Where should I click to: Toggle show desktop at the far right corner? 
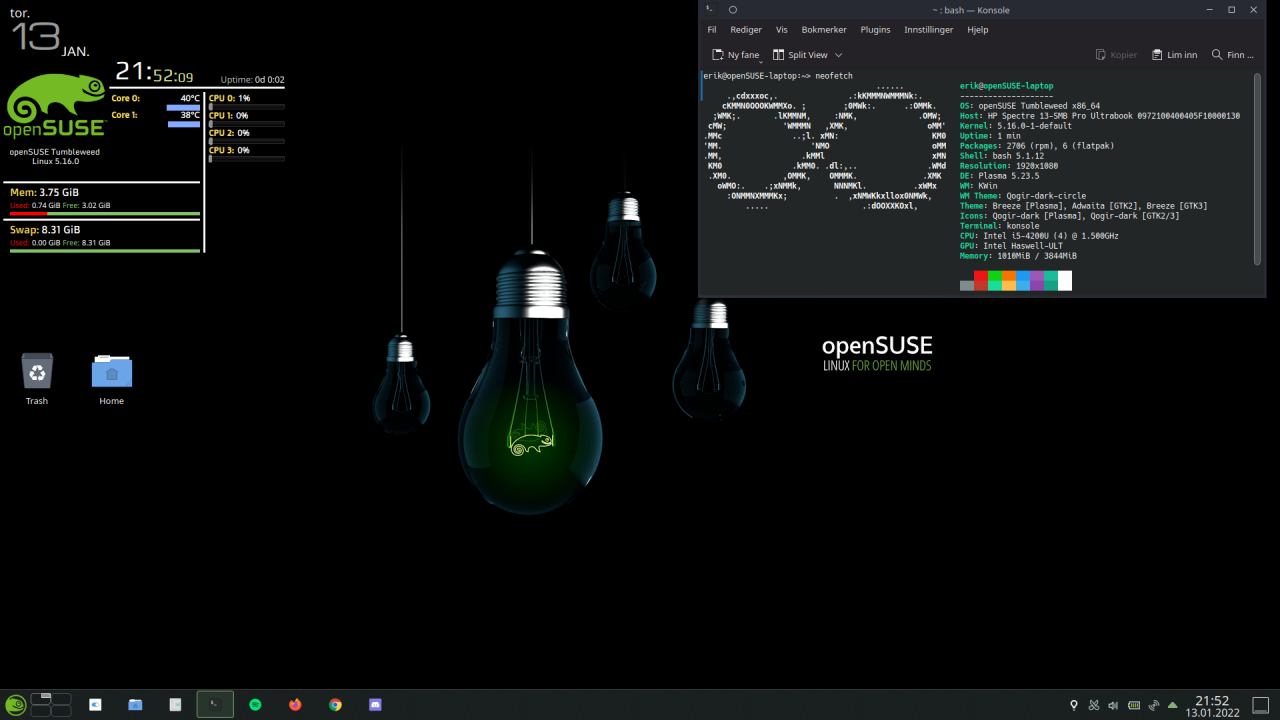(1261, 705)
